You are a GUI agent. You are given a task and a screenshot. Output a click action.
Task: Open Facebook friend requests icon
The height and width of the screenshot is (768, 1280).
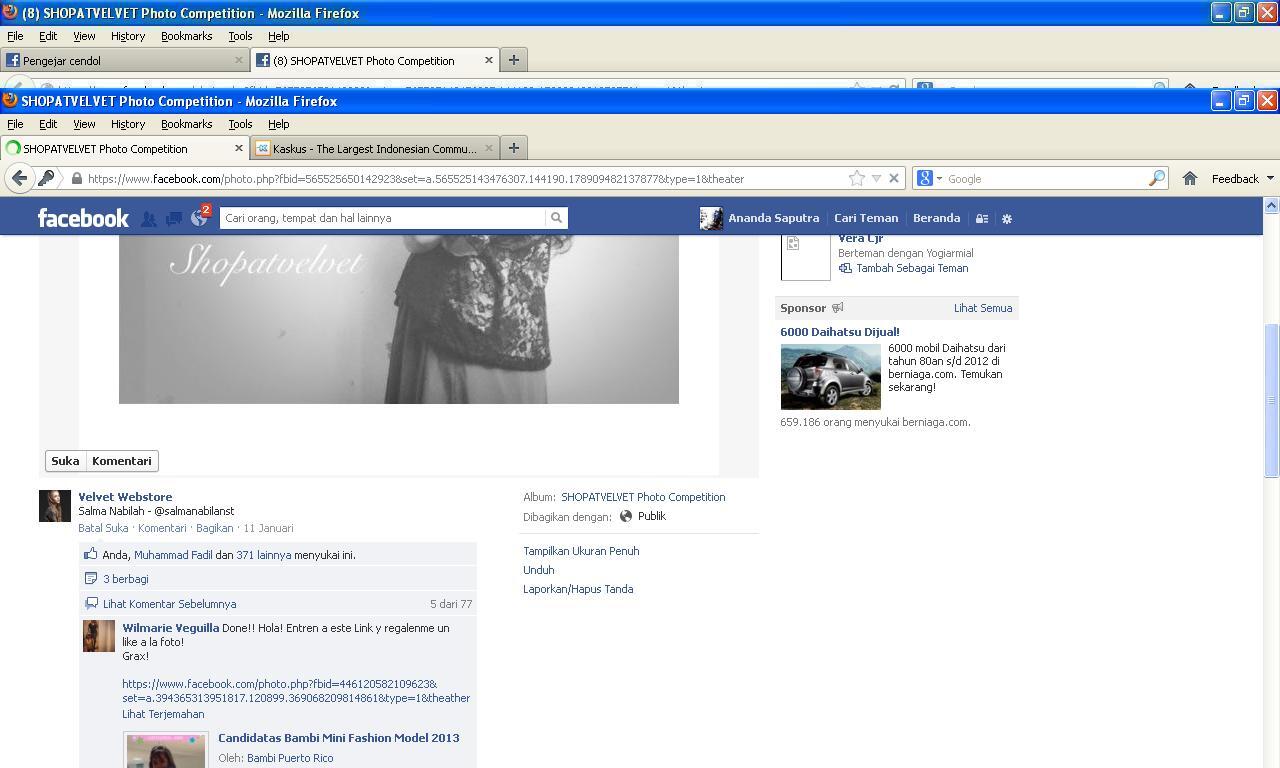click(x=148, y=218)
